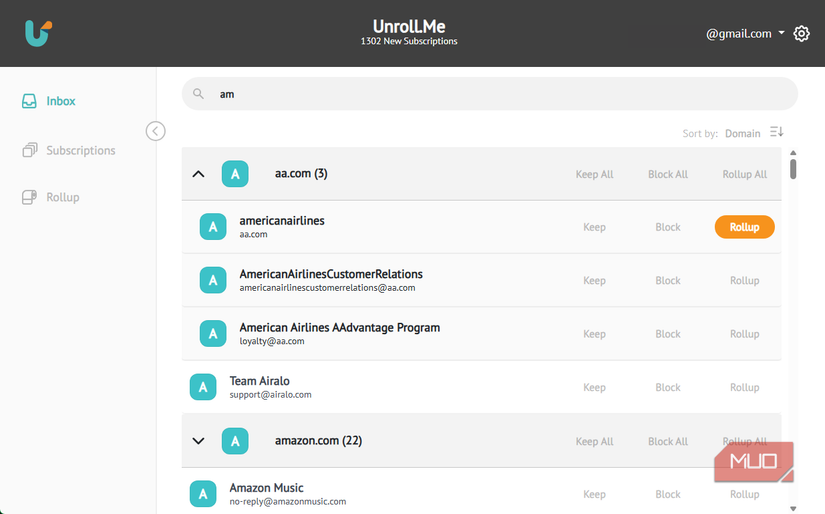825x514 pixels.
Task: Keep American Airlines AAdvantage Program
Action: pyautogui.click(x=594, y=334)
